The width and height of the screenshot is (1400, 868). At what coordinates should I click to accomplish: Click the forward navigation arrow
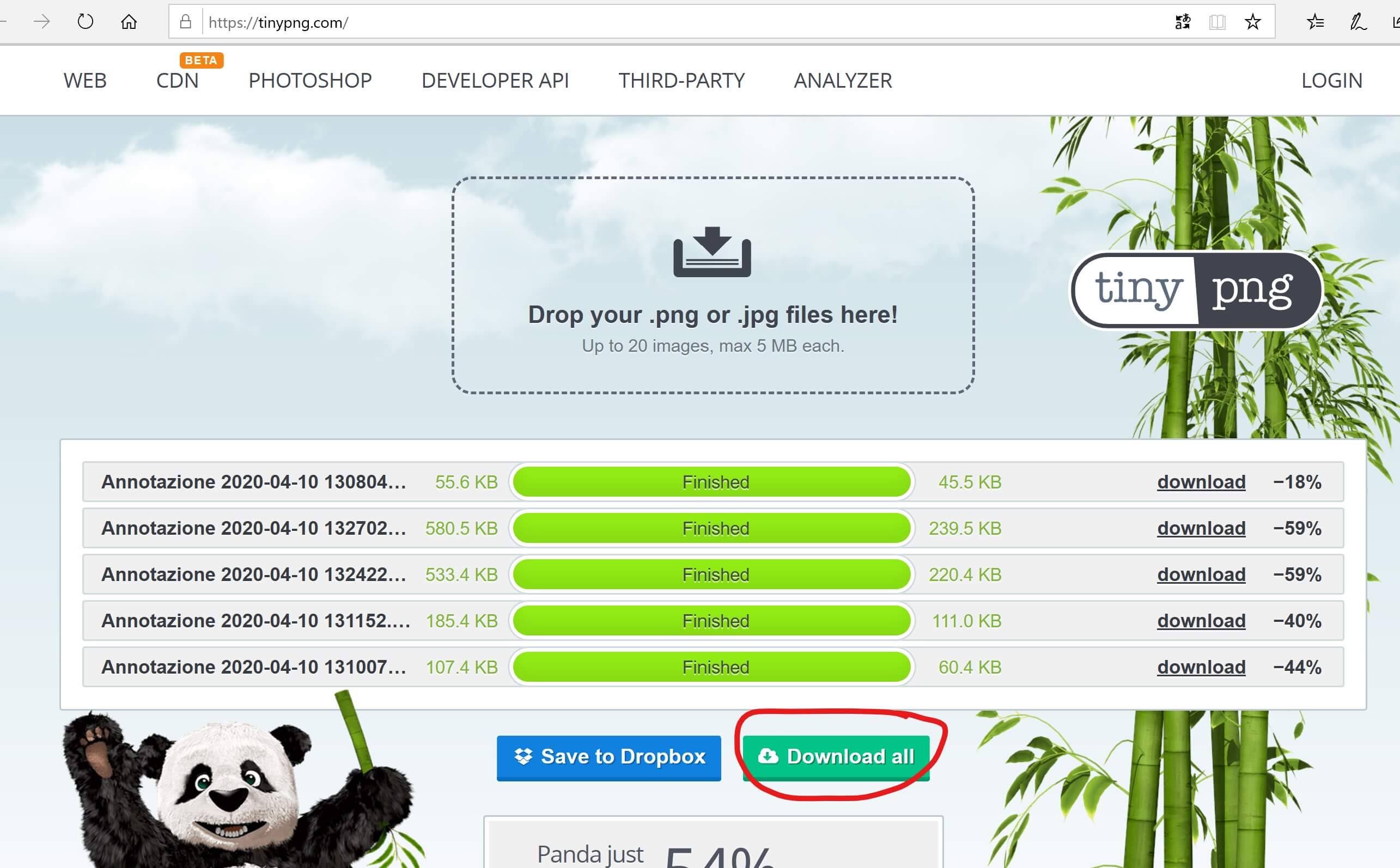tap(41, 22)
